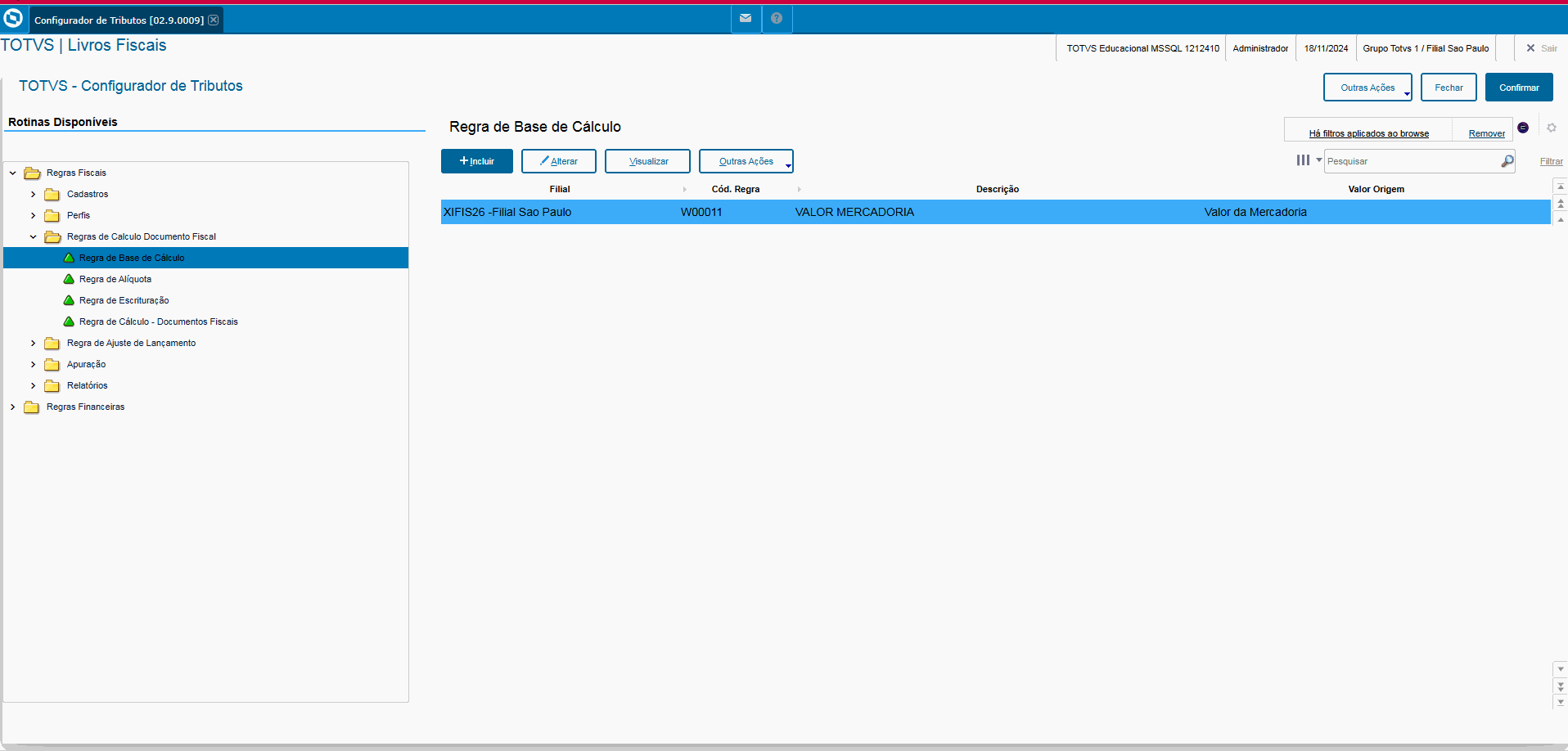Image resolution: width=1568 pixels, height=751 pixels.
Task: Click the Alterar button
Action: click(x=559, y=161)
